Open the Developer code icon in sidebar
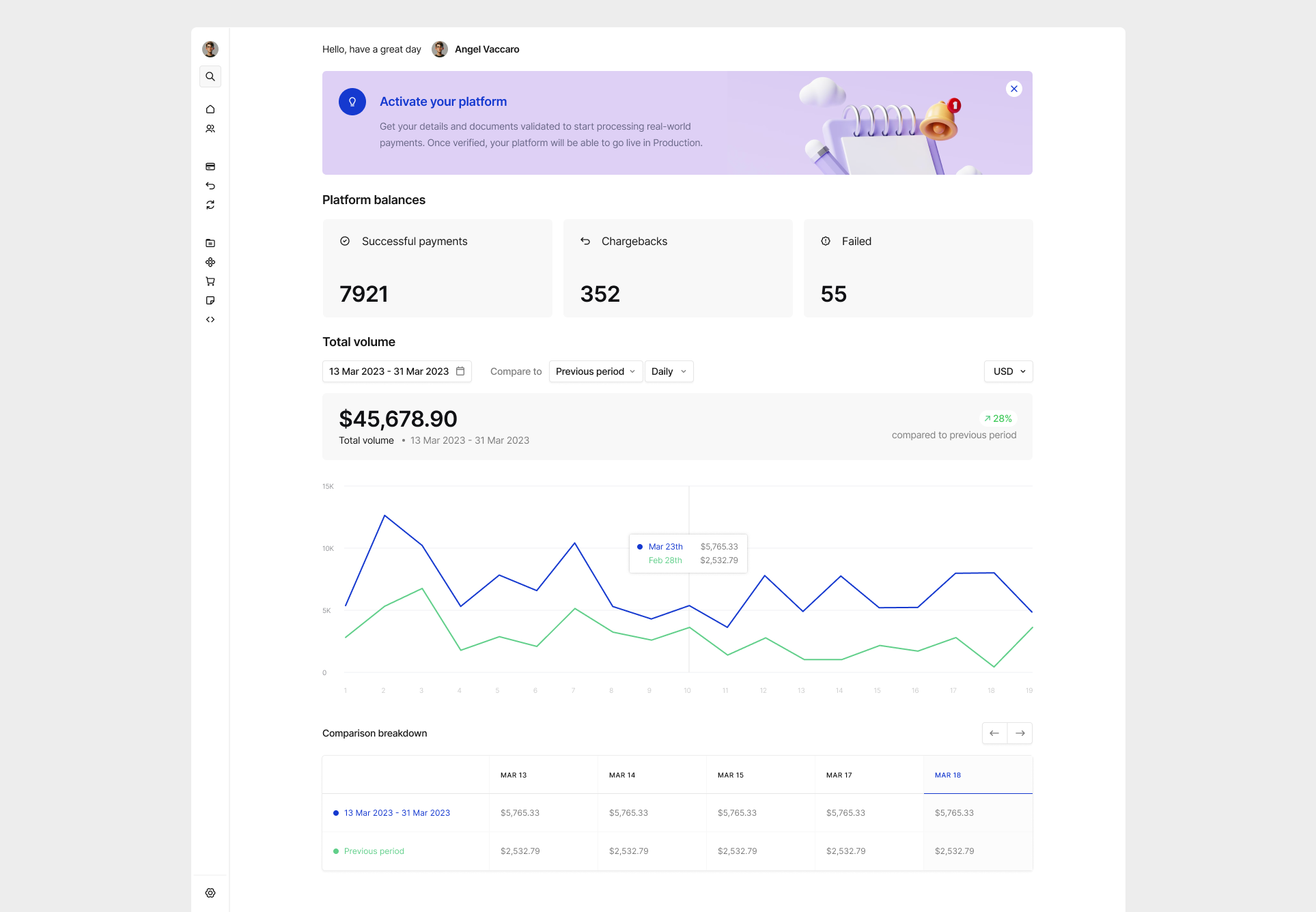 point(210,319)
